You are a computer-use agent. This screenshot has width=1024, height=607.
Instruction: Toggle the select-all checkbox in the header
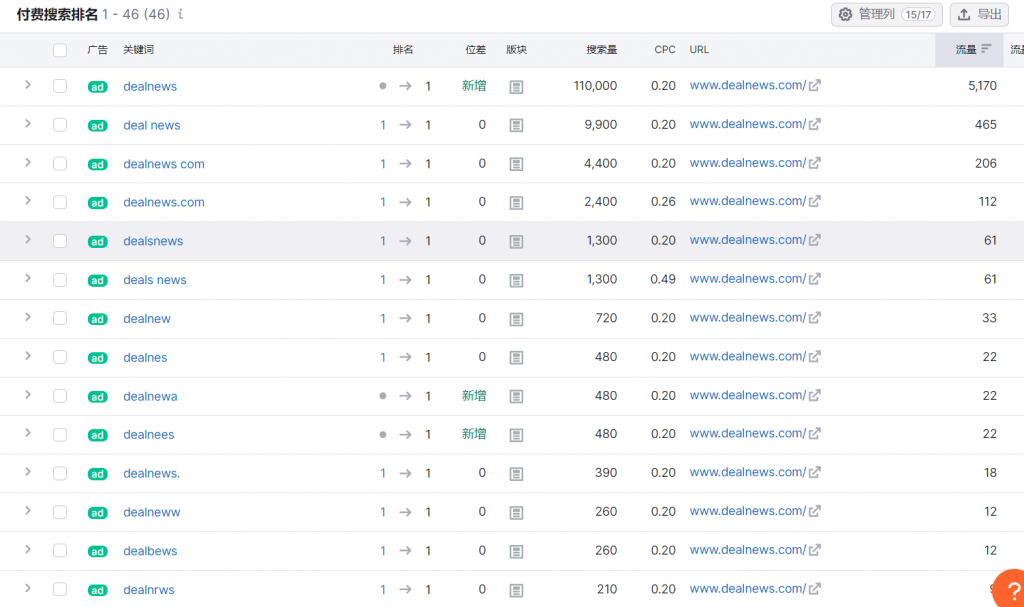click(60, 50)
